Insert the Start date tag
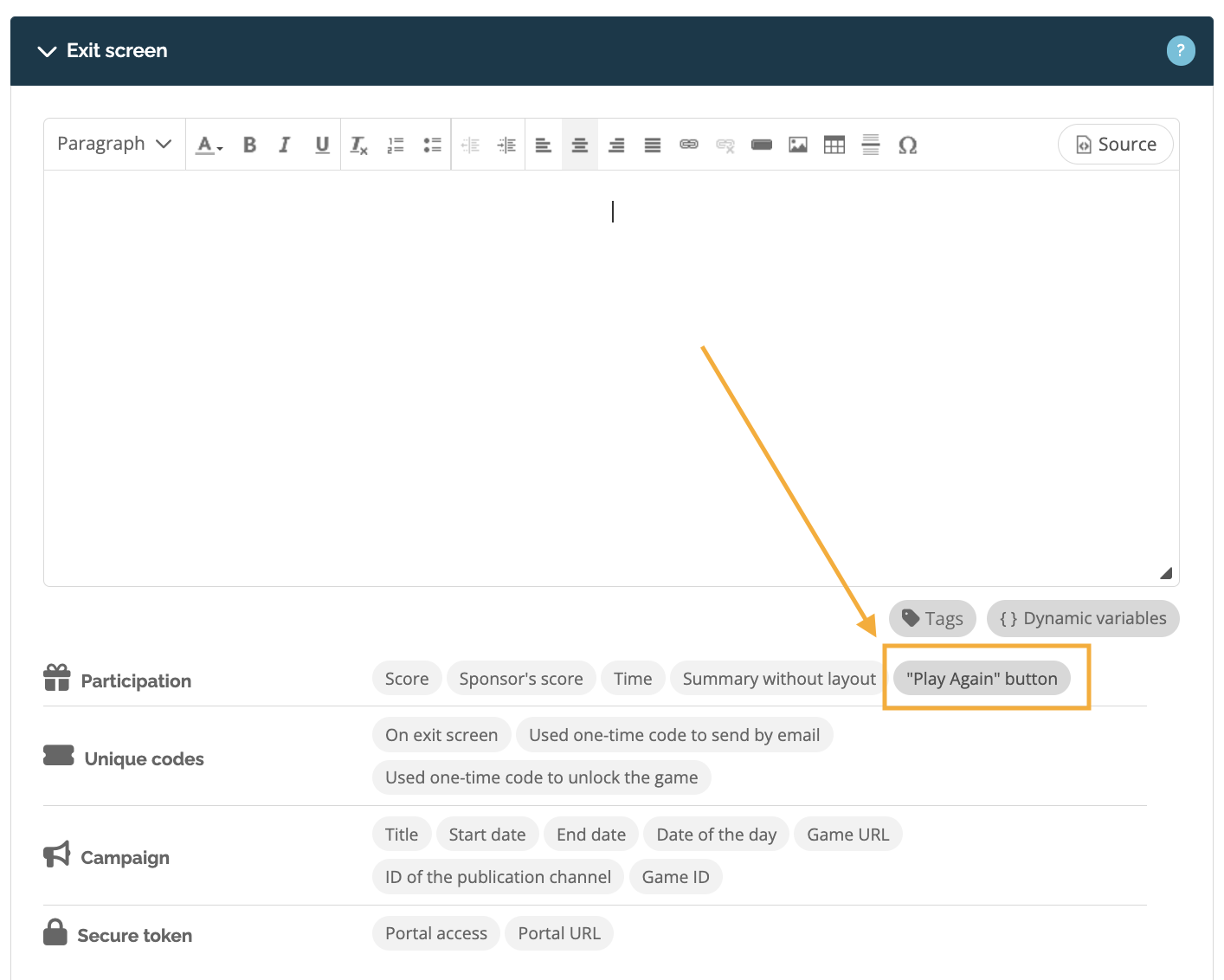The height and width of the screenshot is (980, 1224). (x=487, y=834)
